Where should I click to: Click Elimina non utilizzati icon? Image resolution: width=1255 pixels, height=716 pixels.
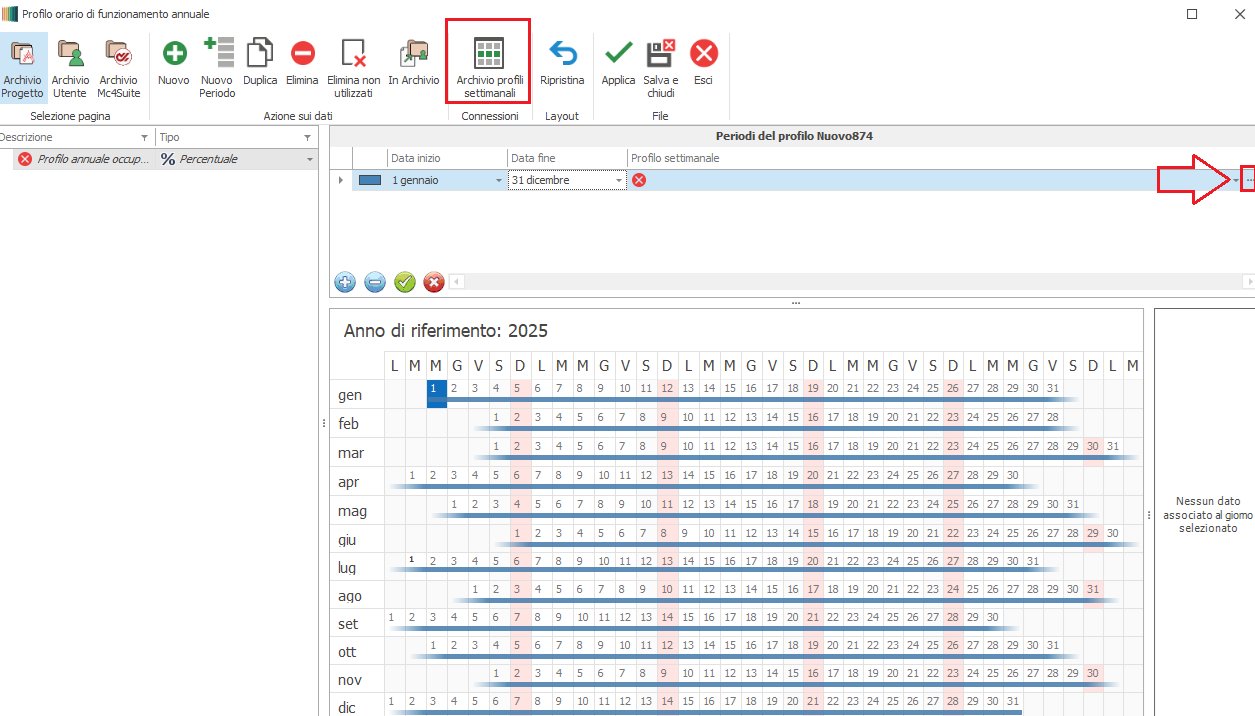point(353,54)
